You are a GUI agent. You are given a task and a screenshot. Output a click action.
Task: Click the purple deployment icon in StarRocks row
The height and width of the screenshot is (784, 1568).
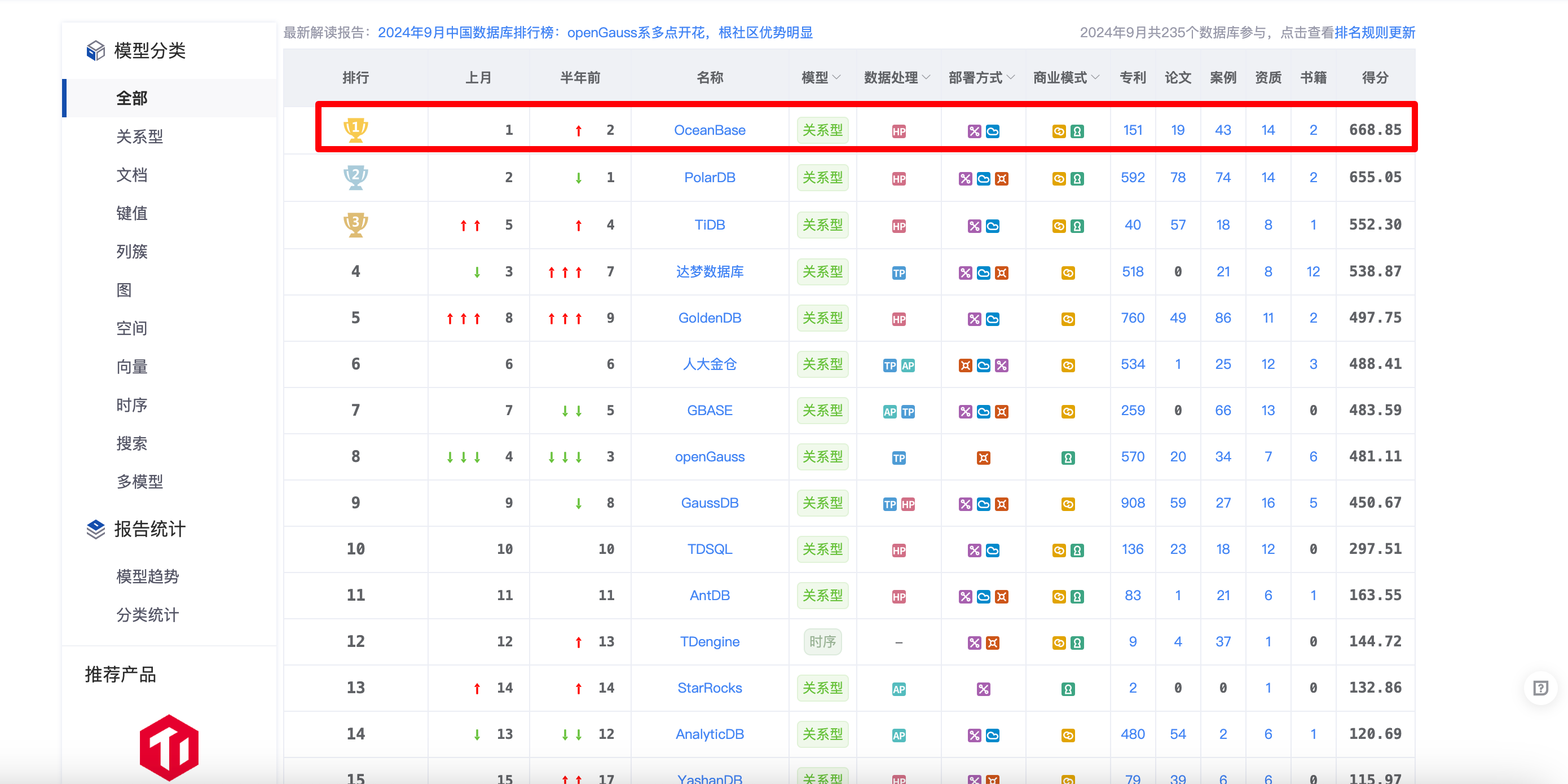[983, 689]
